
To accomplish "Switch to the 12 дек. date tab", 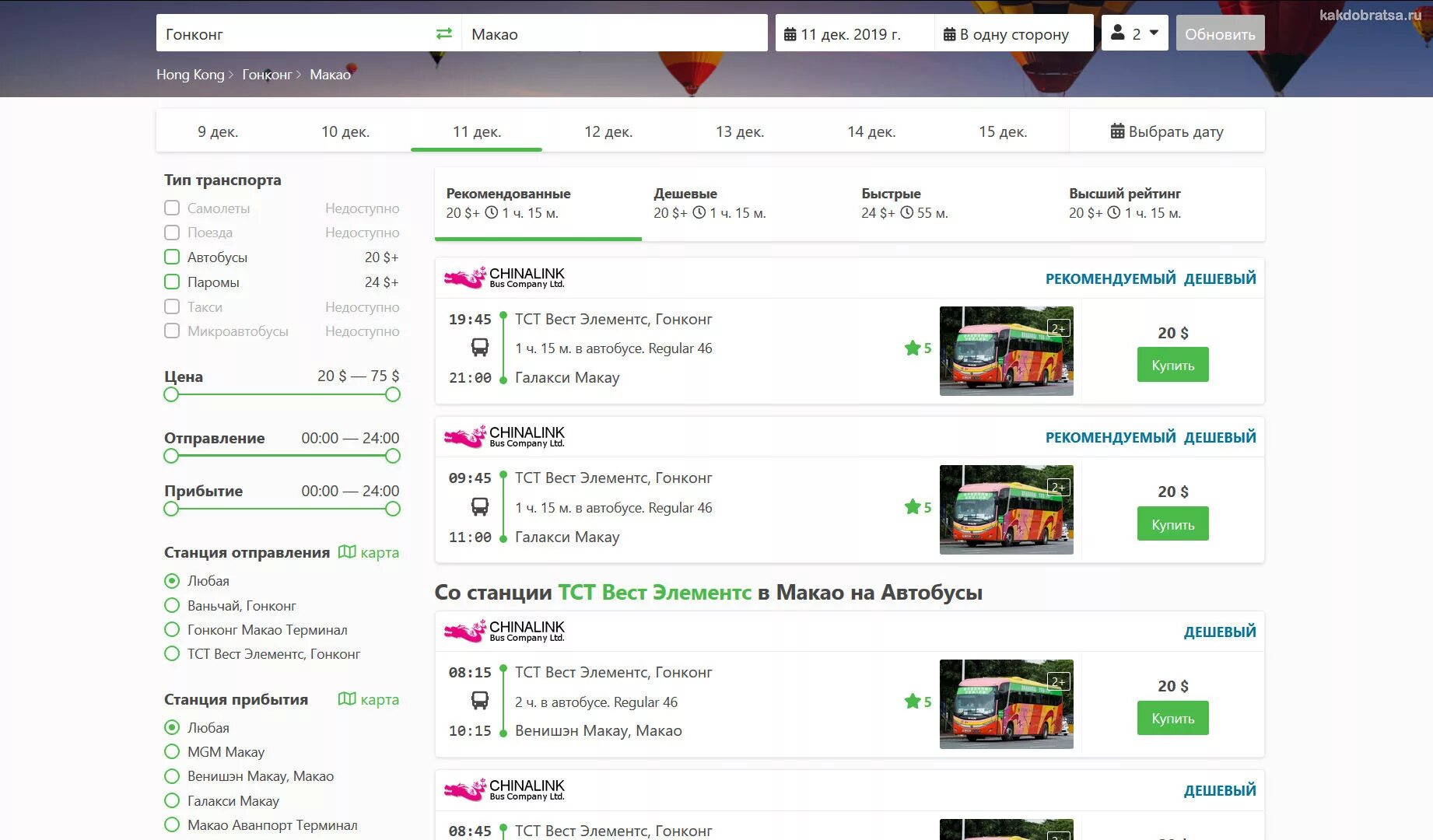I will click(608, 131).
